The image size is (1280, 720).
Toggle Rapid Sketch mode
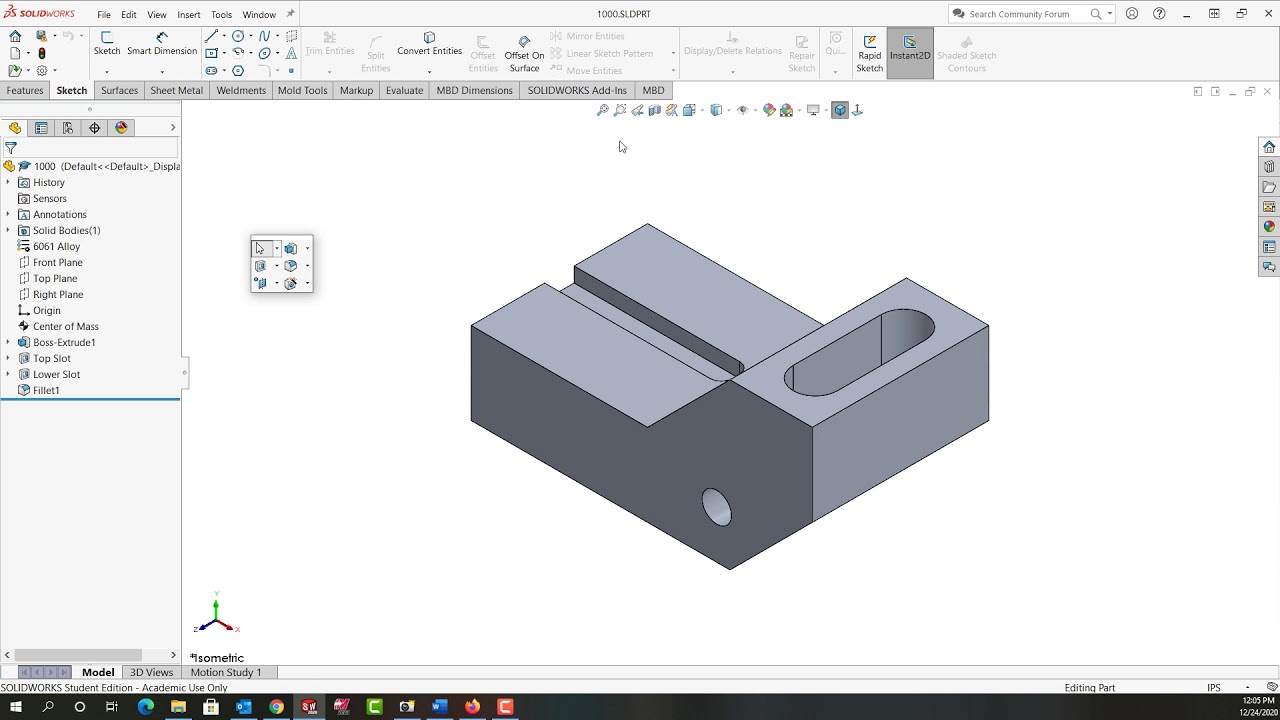pyautogui.click(x=870, y=53)
